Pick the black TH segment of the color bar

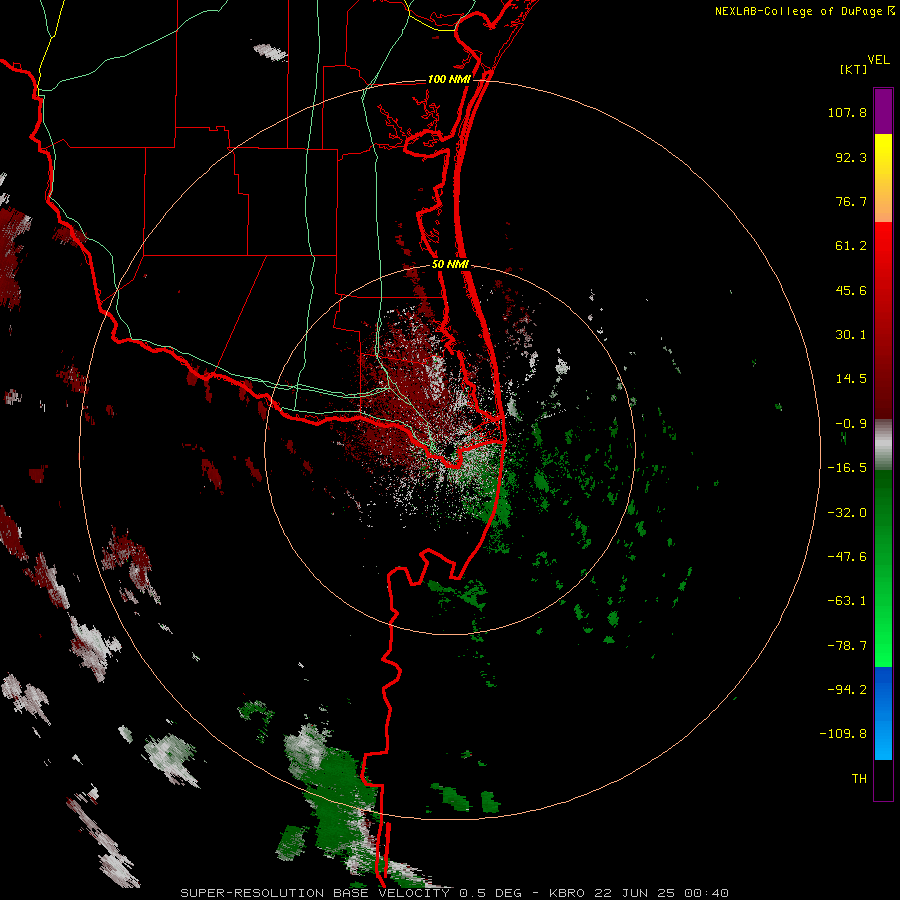pos(883,780)
